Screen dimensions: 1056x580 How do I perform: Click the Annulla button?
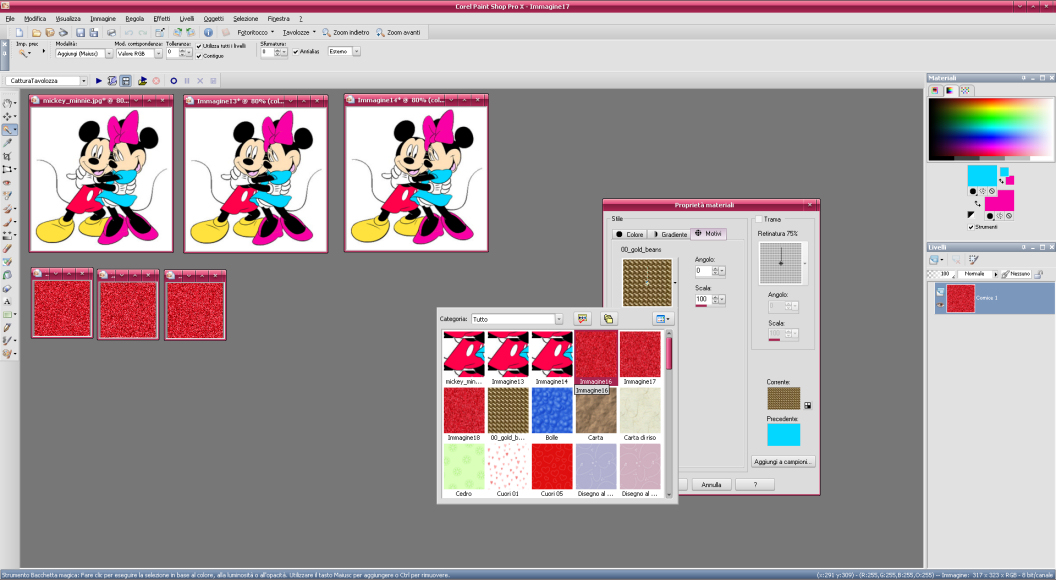pos(711,484)
